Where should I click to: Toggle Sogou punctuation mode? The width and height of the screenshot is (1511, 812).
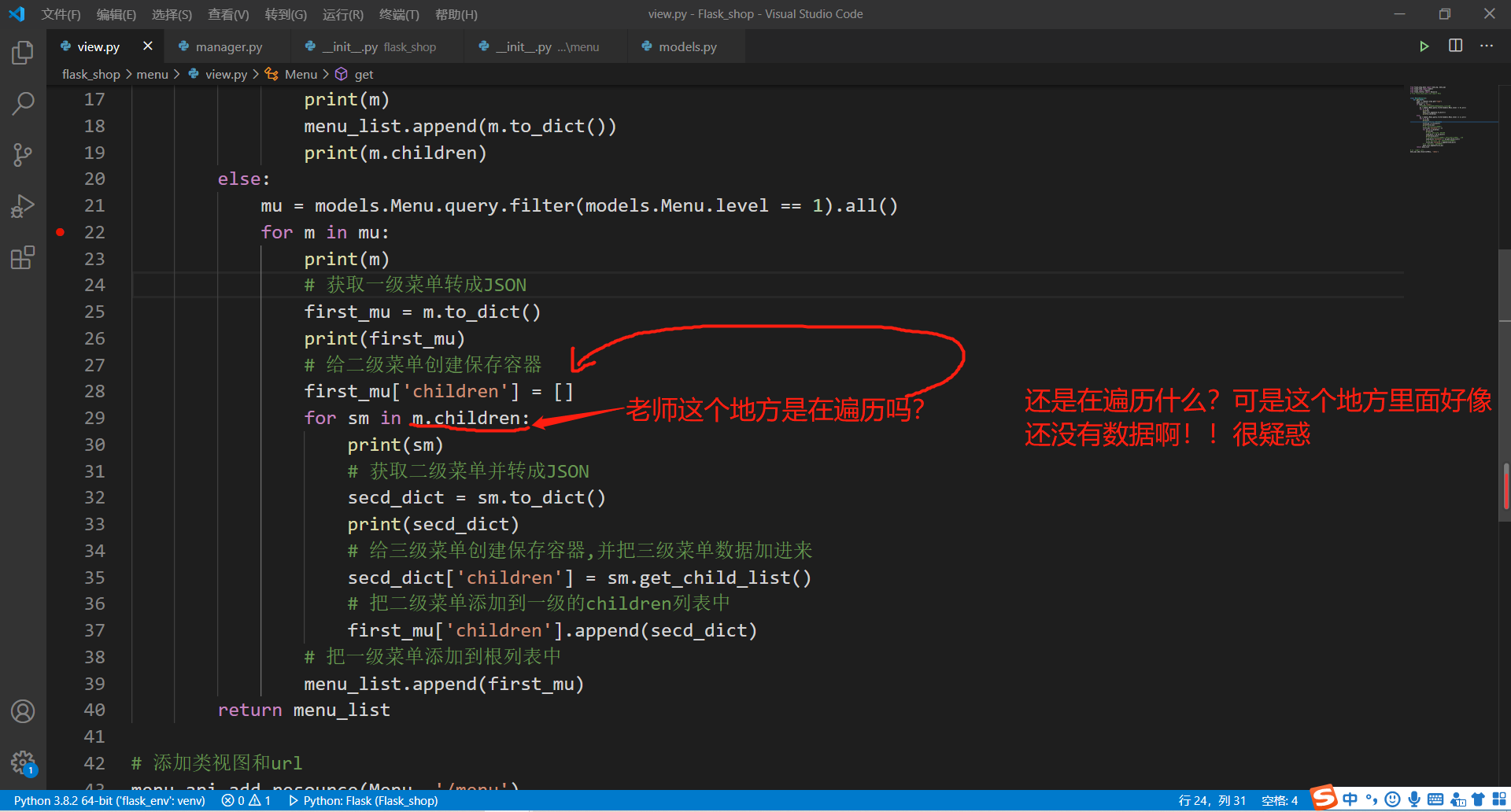tap(1372, 799)
